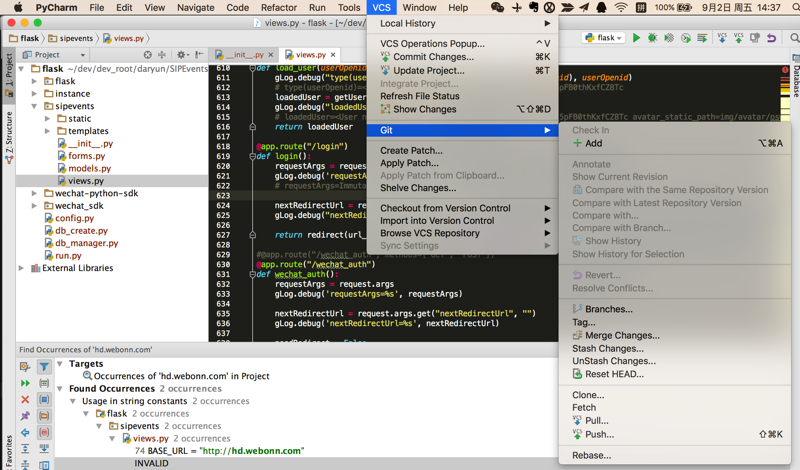The image size is (800, 470).
Task: Expand the wechat-python-sdk folder
Action: (x=35, y=193)
